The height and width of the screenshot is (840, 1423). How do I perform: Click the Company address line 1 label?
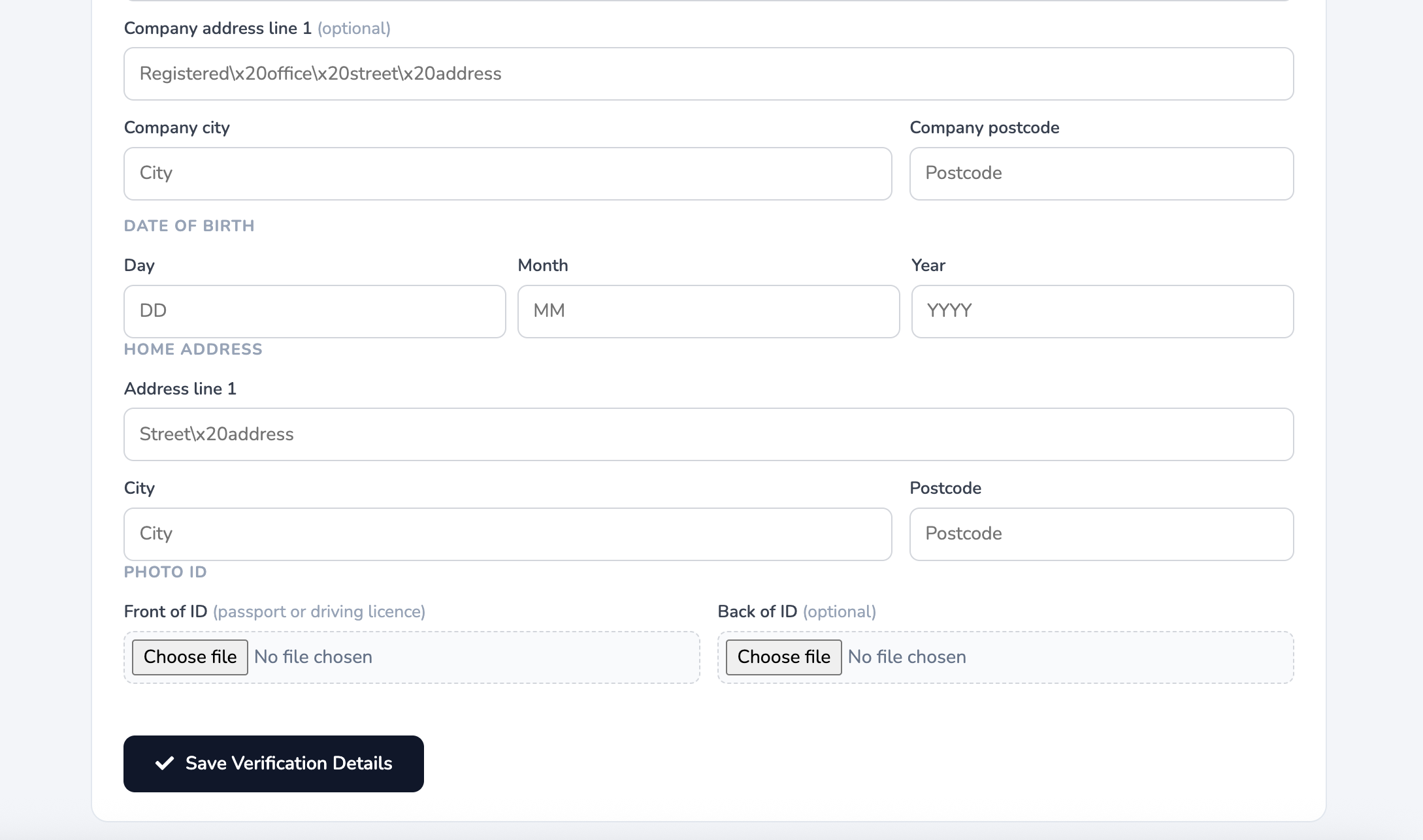217,29
